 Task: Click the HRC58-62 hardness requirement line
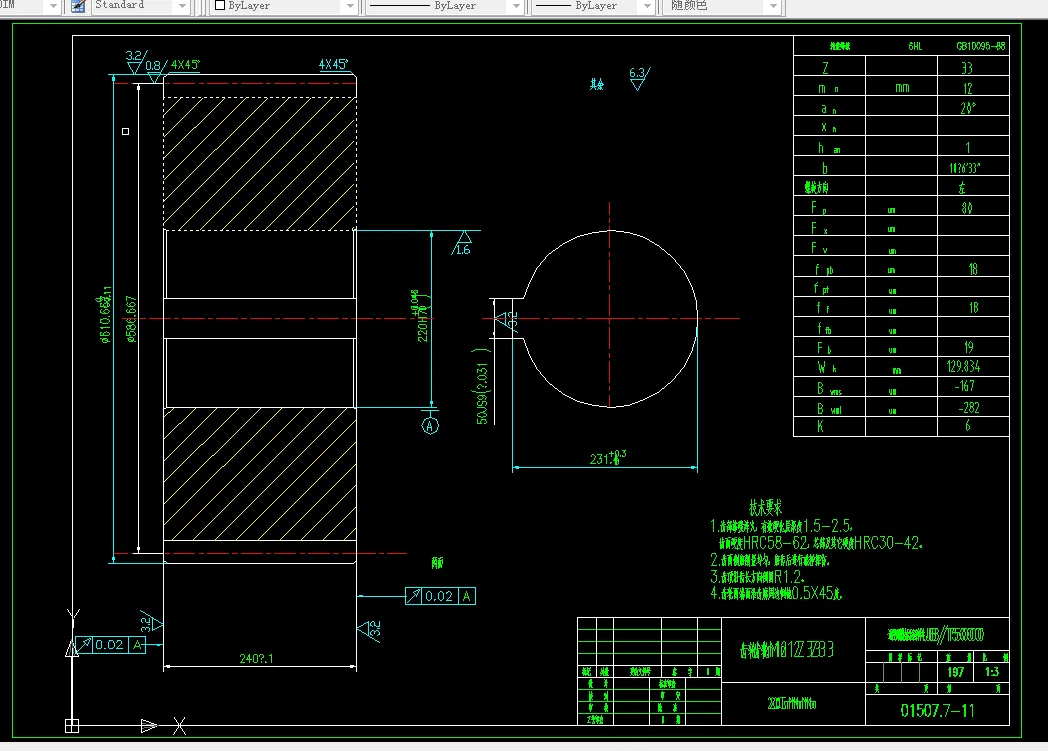[x=820, y=543]
